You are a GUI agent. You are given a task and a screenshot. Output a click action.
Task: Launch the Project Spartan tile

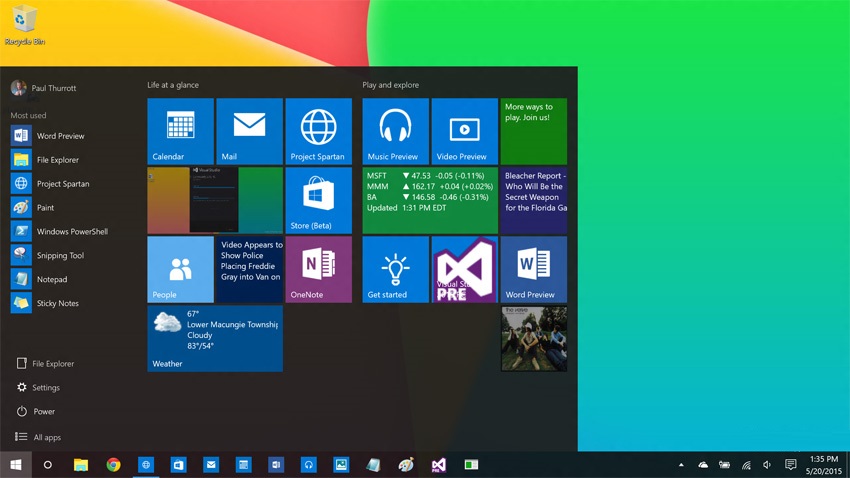(x=319, y=131)
